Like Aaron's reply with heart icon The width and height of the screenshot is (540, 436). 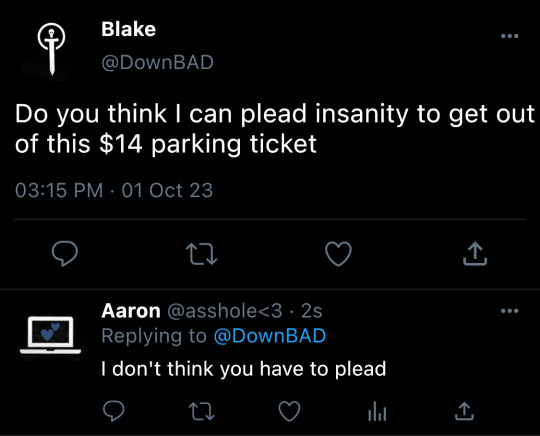(x=289, y=411)
